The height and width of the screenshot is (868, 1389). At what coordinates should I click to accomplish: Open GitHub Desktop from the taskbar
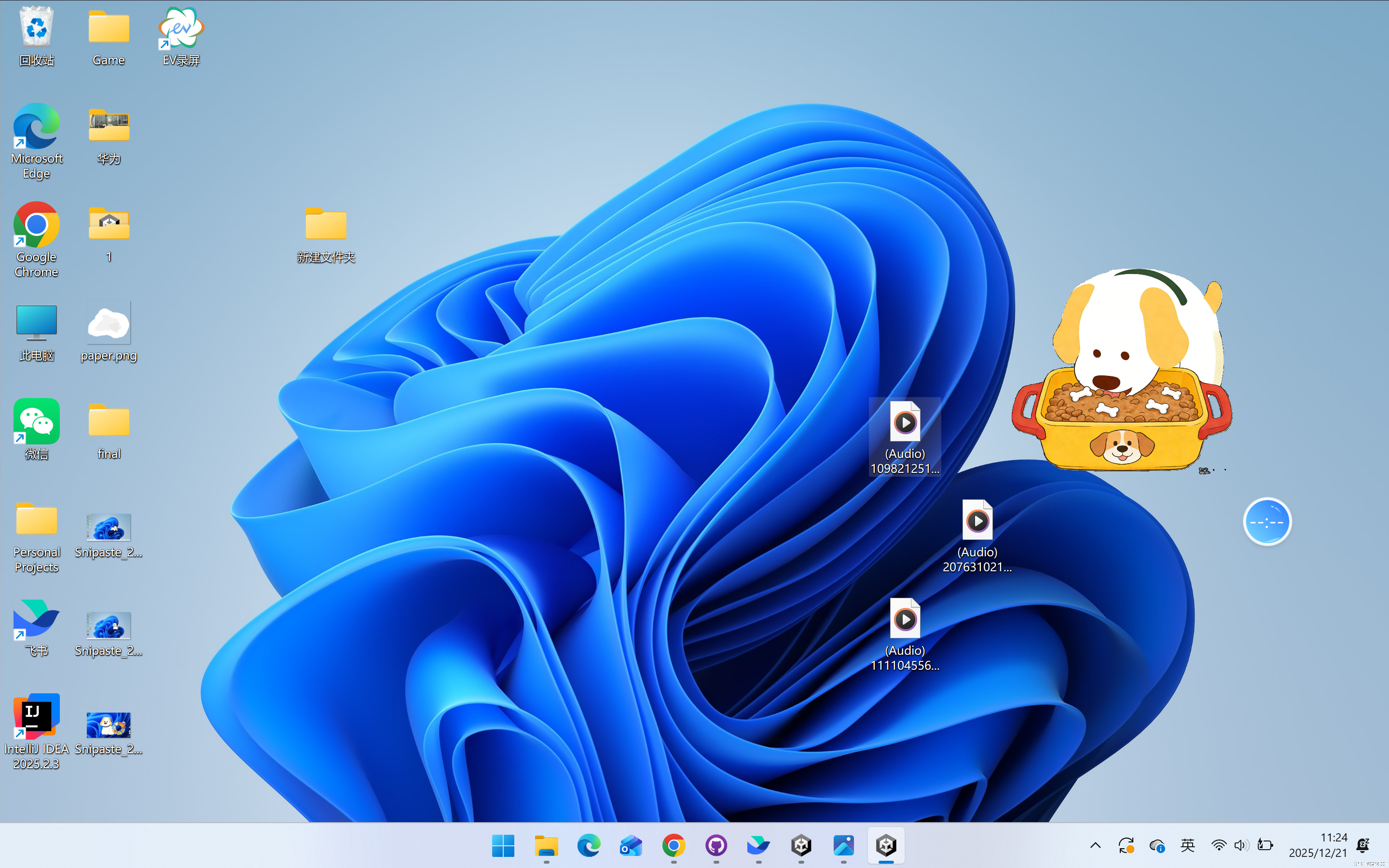click(x=716, y=845)
